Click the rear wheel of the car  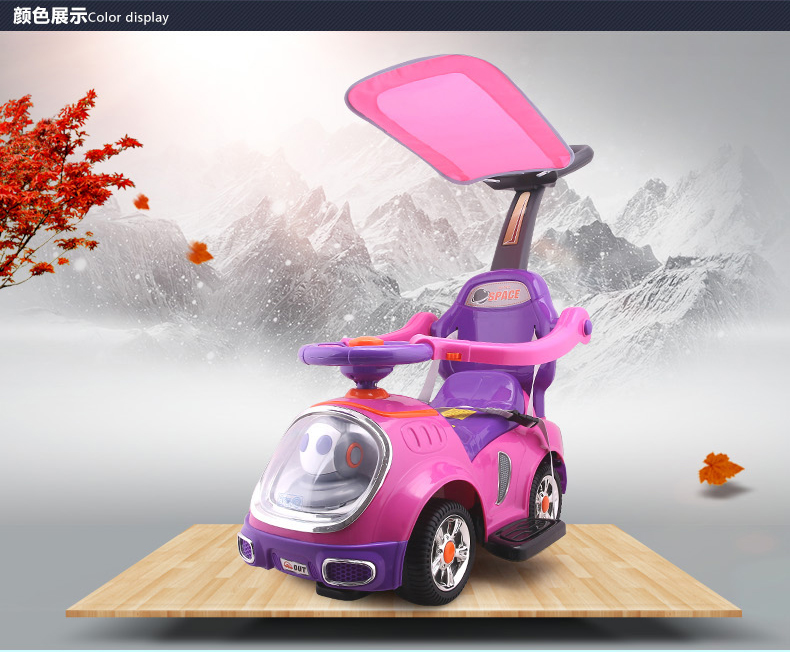click(x=546, y=495)
